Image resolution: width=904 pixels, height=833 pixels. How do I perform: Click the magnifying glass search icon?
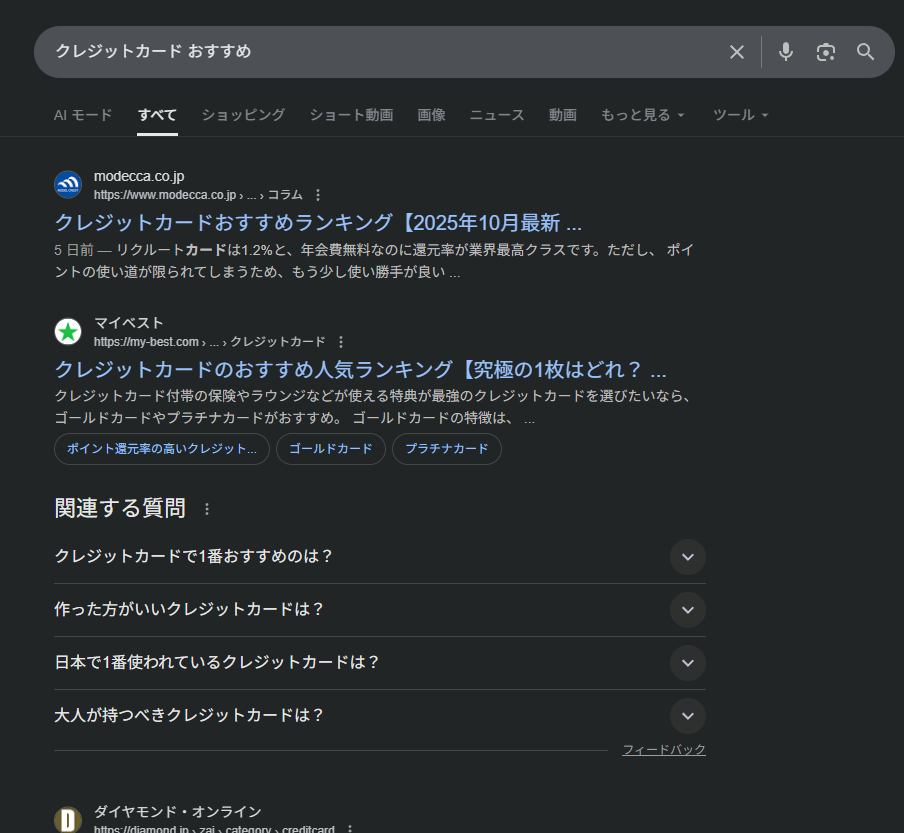(866, 52)
